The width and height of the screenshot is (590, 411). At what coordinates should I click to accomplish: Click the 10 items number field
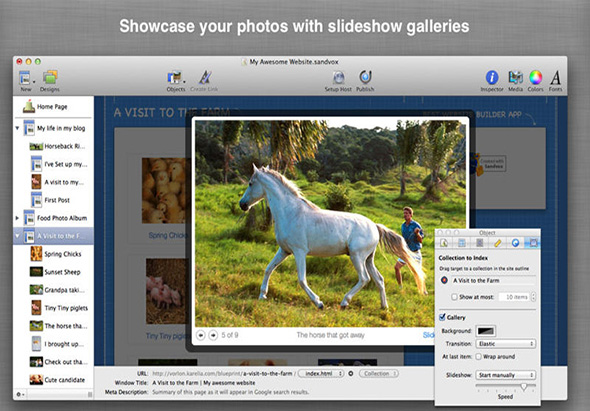pos(514,297)
